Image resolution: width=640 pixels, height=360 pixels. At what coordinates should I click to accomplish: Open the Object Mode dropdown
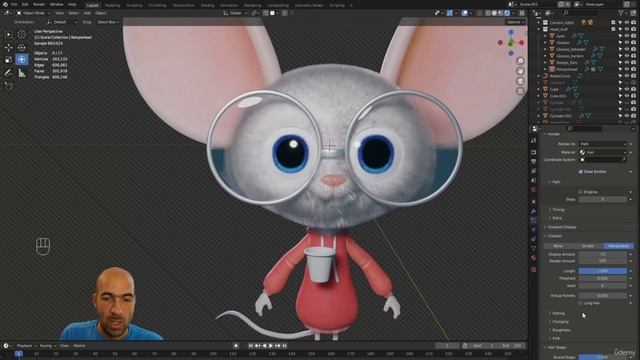click(x=33, y=13)
